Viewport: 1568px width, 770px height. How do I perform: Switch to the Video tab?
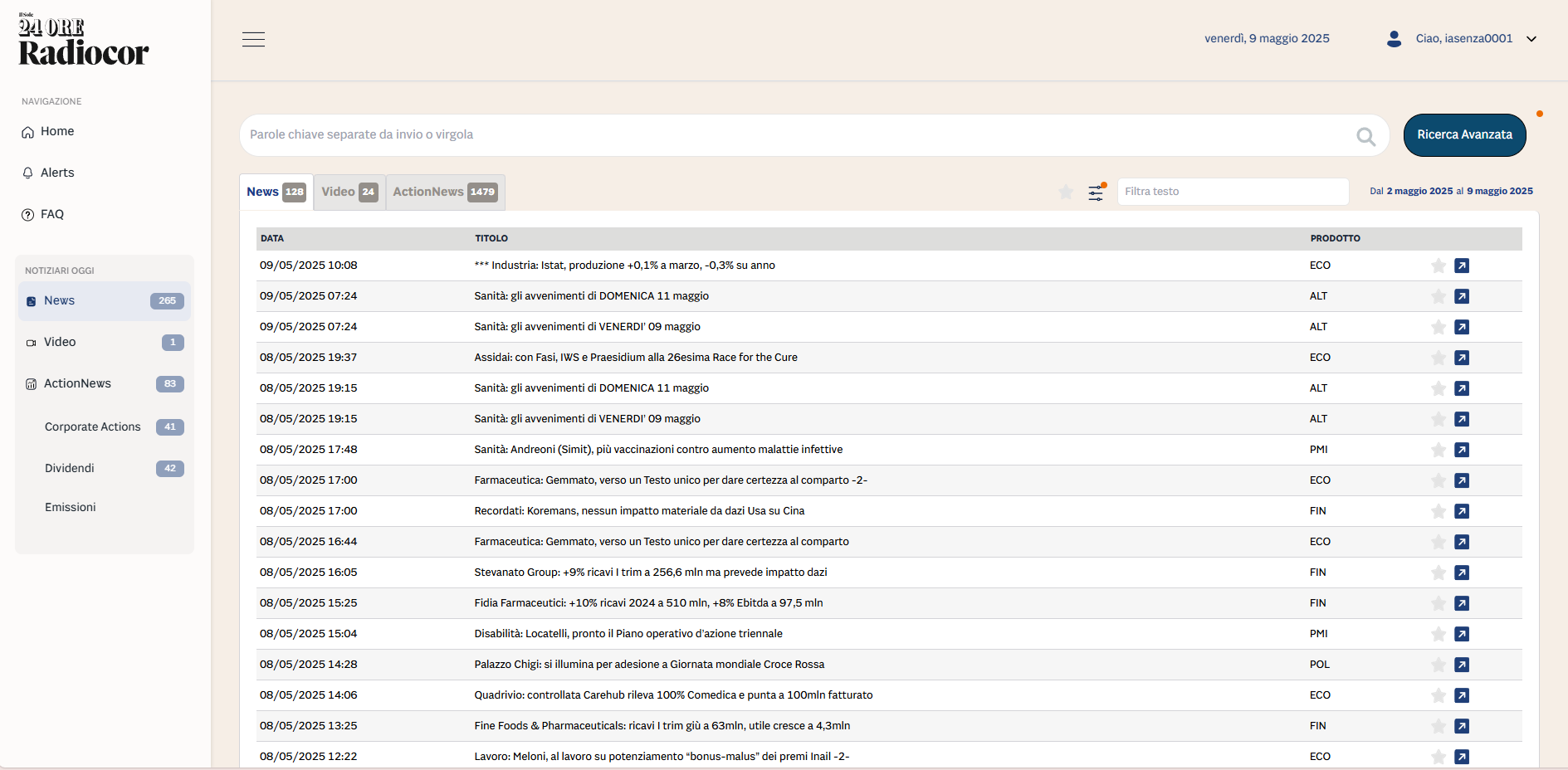(x=349, y=192)
